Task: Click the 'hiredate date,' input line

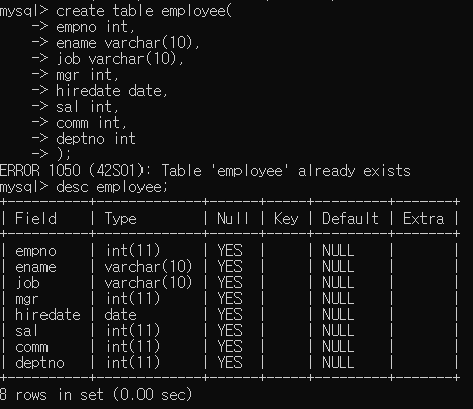Action: [112, 91]
